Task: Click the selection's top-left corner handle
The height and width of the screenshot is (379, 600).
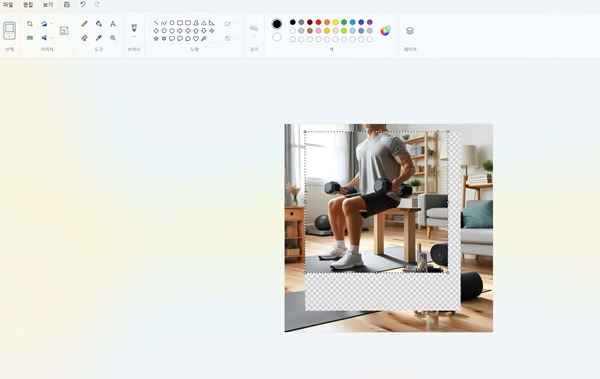Action: point(305,132)
